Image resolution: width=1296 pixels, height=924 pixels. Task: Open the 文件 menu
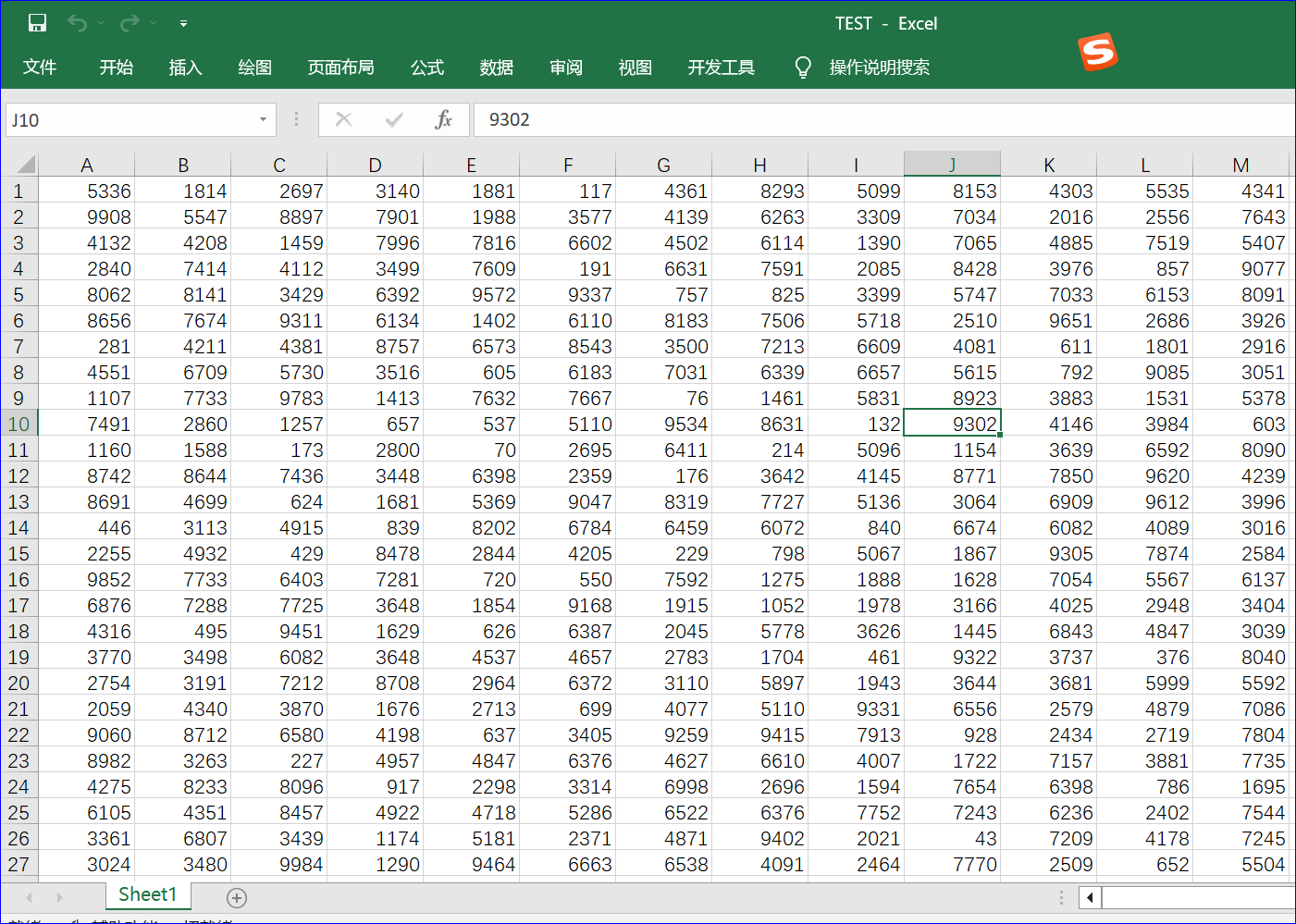click(40, 68)
